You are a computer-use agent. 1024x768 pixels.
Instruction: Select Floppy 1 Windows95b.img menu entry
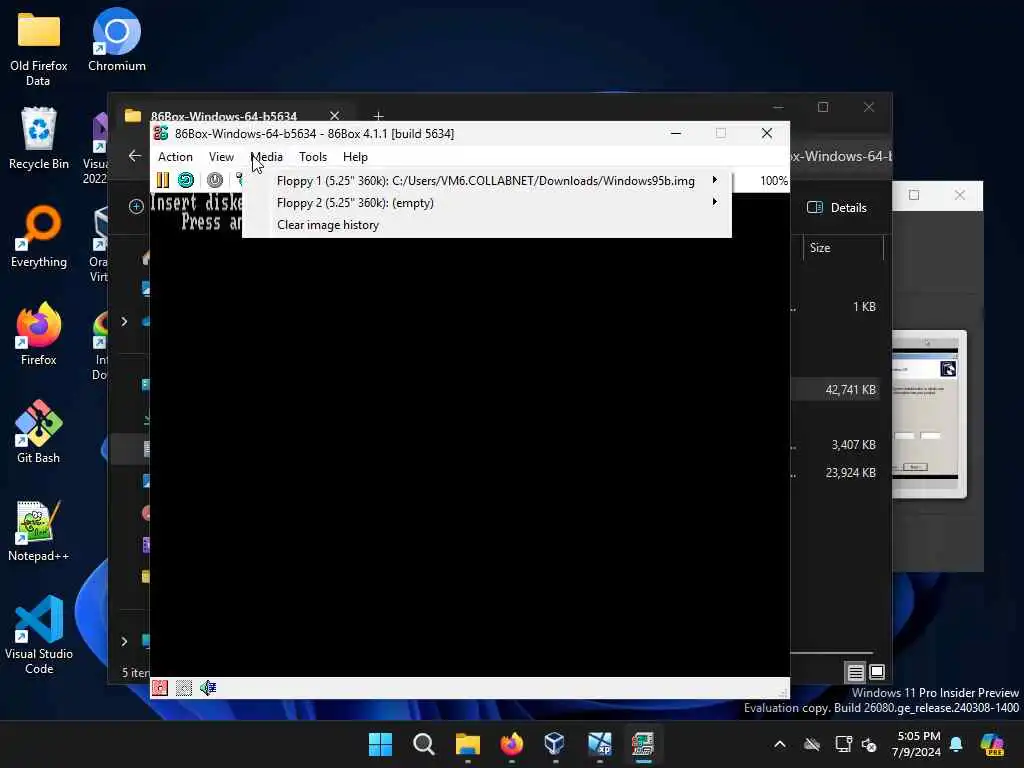(x=487, y=181)
